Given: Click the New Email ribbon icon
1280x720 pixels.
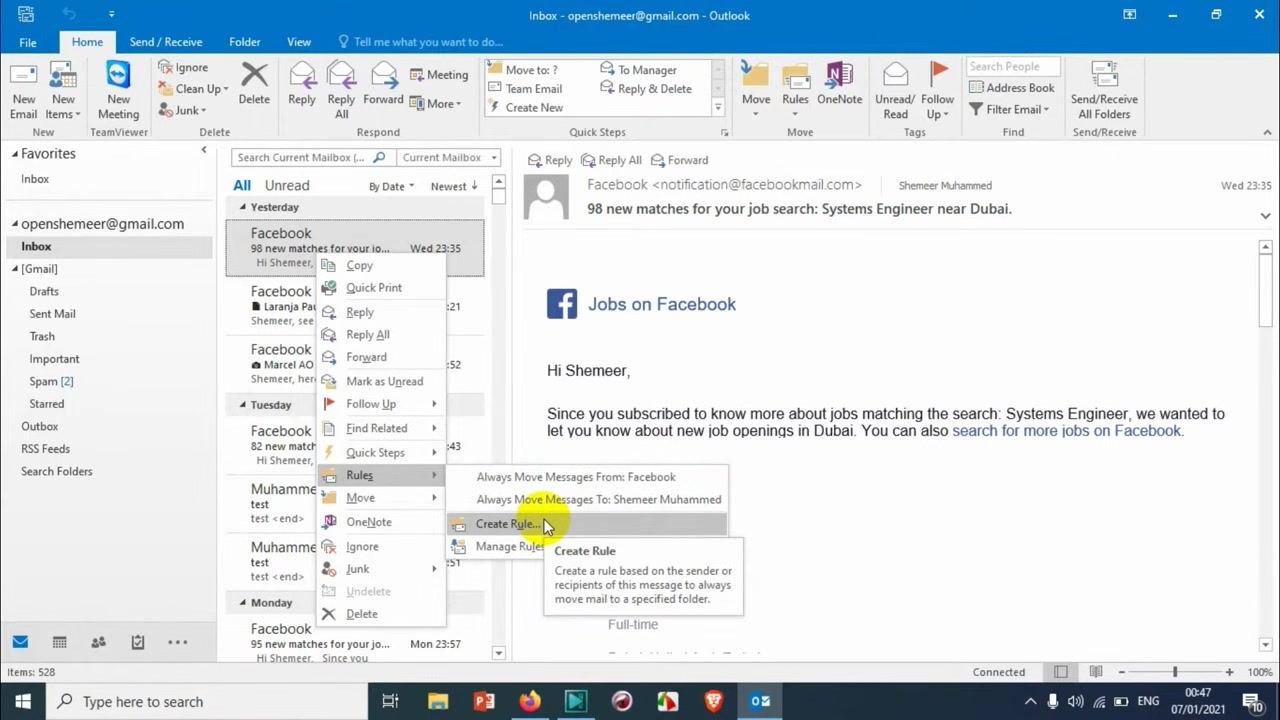Looking at the screenshot, I should tap(24, 90).
